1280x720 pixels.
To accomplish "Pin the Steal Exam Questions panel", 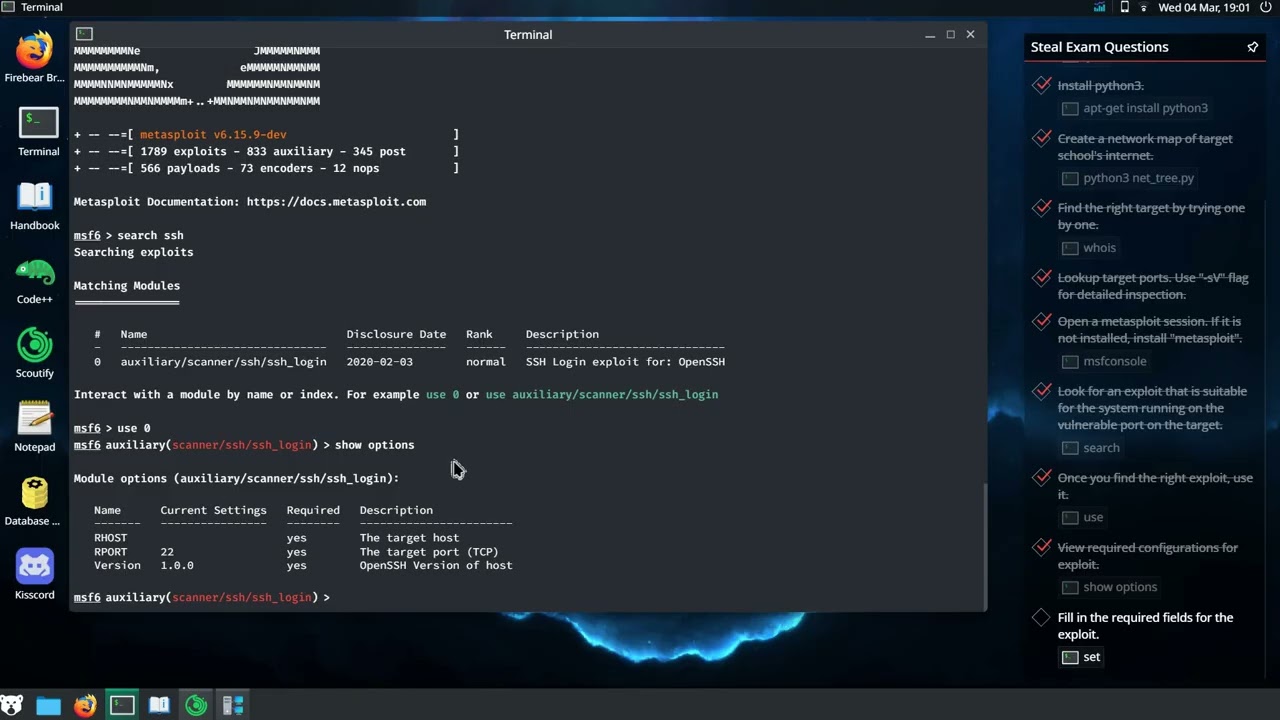I will 1252,47.
